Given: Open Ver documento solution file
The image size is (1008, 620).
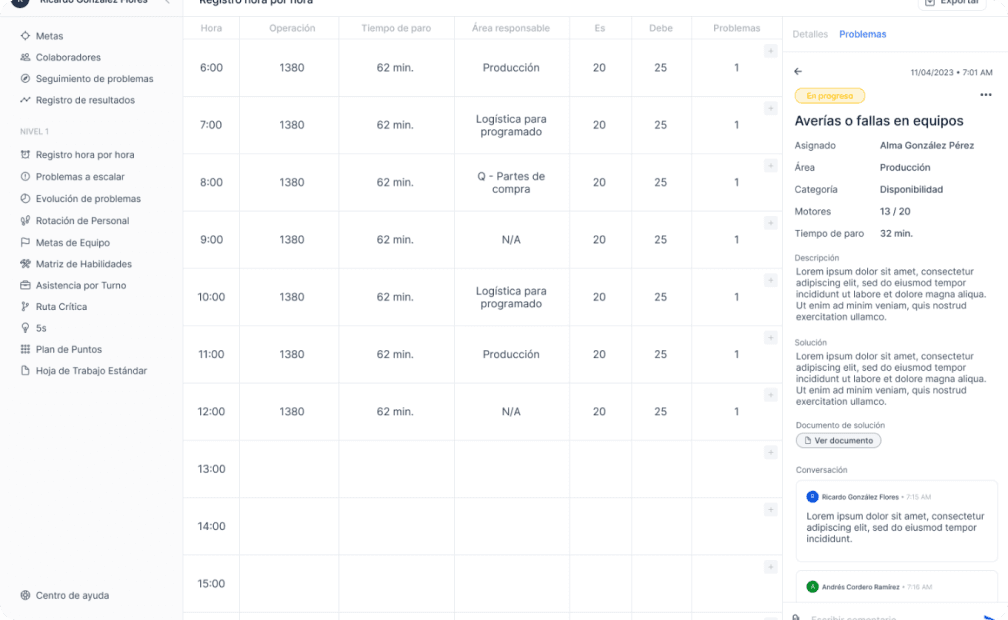Looking at the screenshot, I should pos(838,441).
